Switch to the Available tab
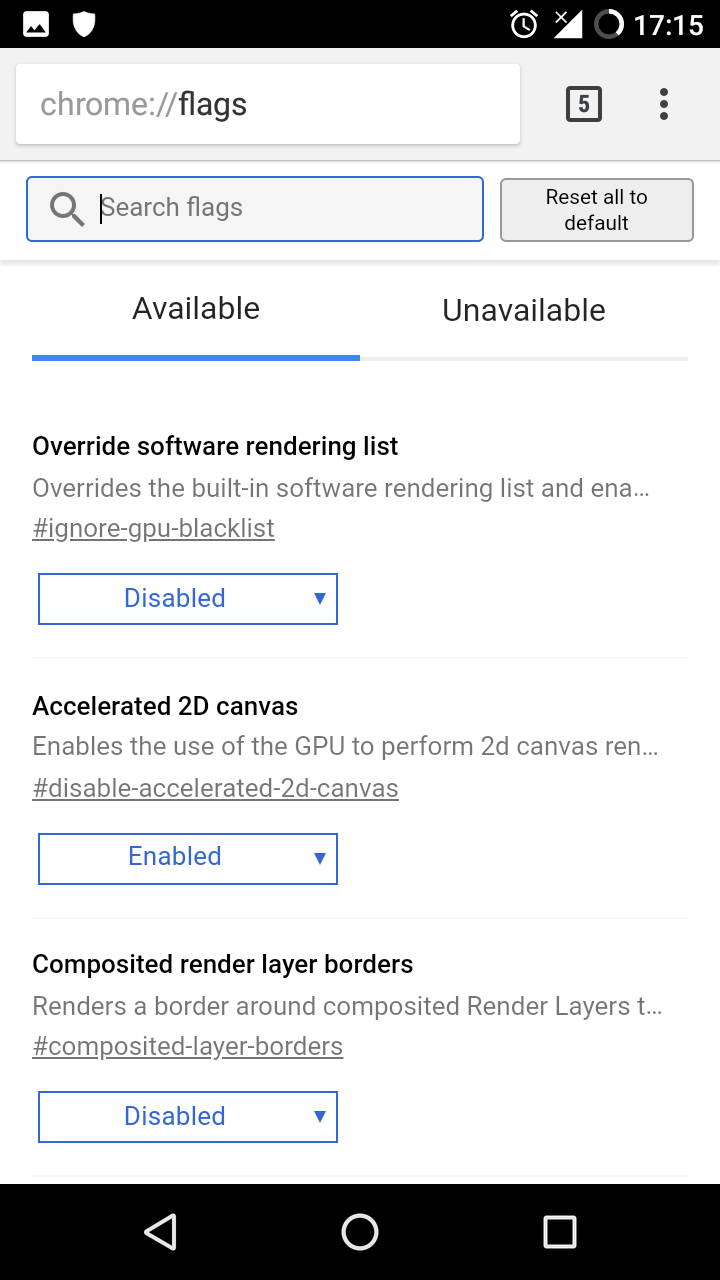This screenshot has height=1280, width=720. click(x=196, y=310)
